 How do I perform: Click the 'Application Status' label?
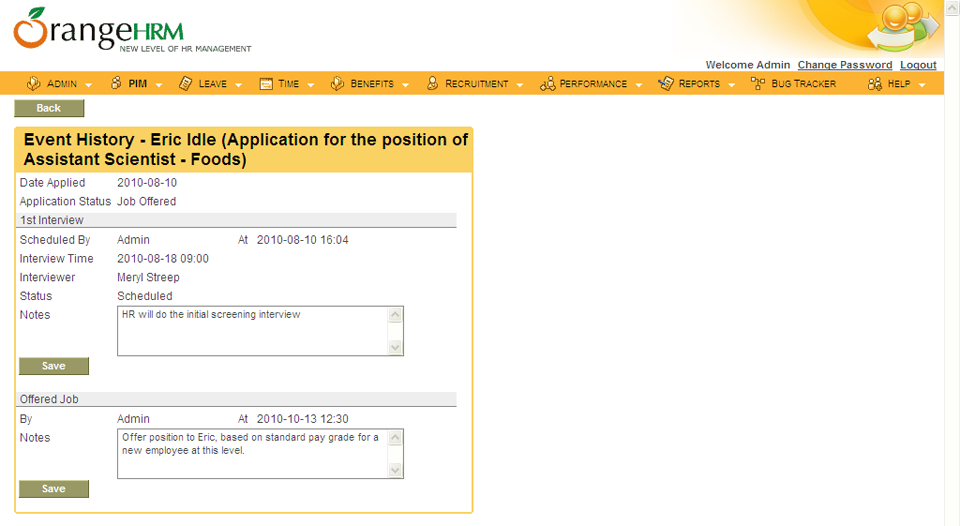click(x=65, y=201)
